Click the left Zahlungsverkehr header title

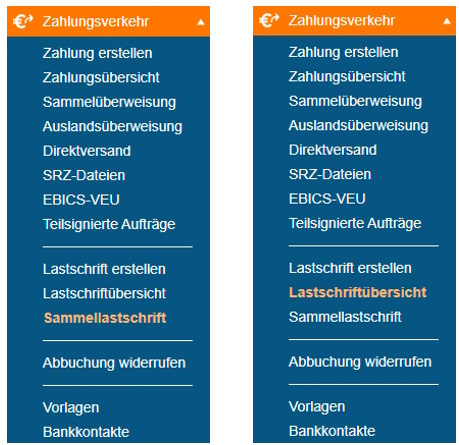click(96, 22)
